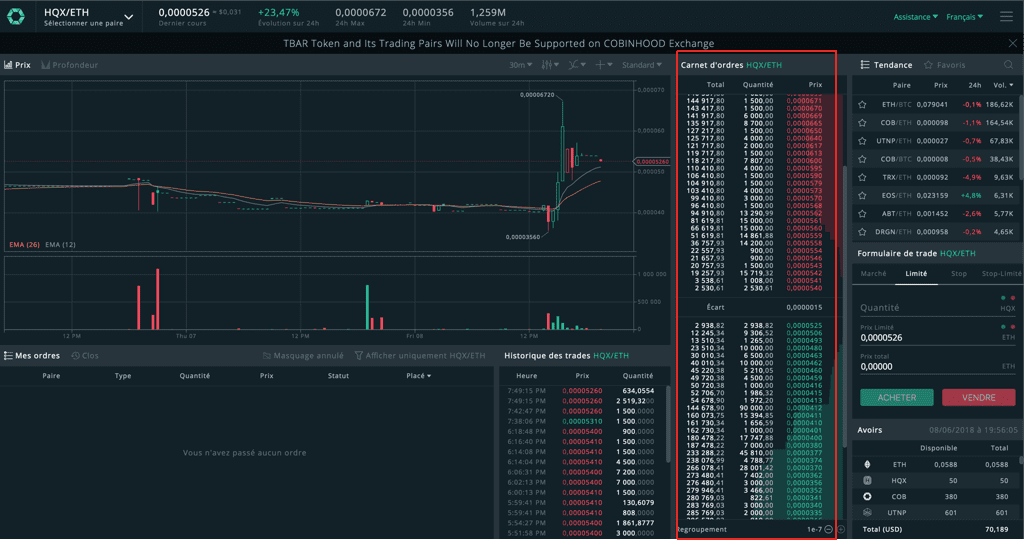Click the Prix Limité field showing 0,0000526
Image resolution: width=1024 pixels, height=541 pixels.
937,338
